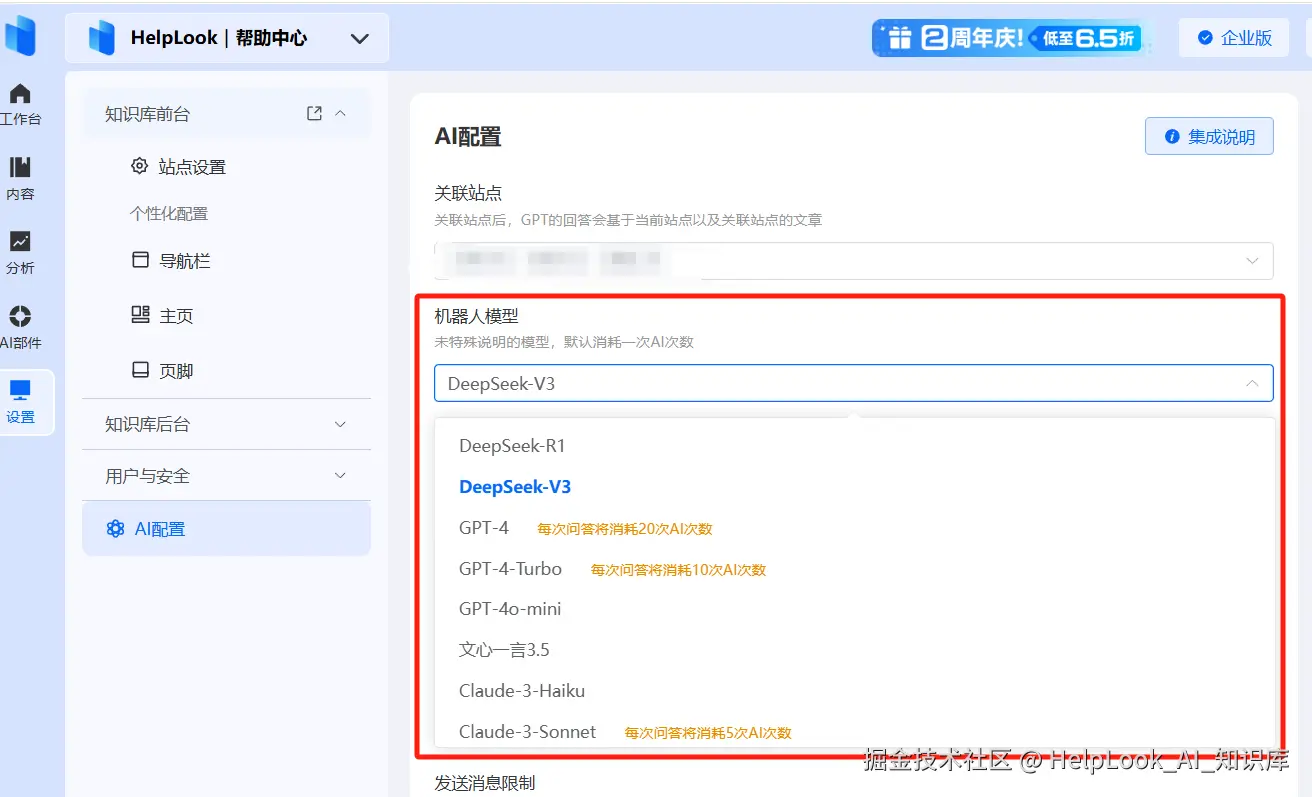Open the AI部件 sidebar icon
The width and height of the screenshot is (1312, 797).
coord(20,317)
